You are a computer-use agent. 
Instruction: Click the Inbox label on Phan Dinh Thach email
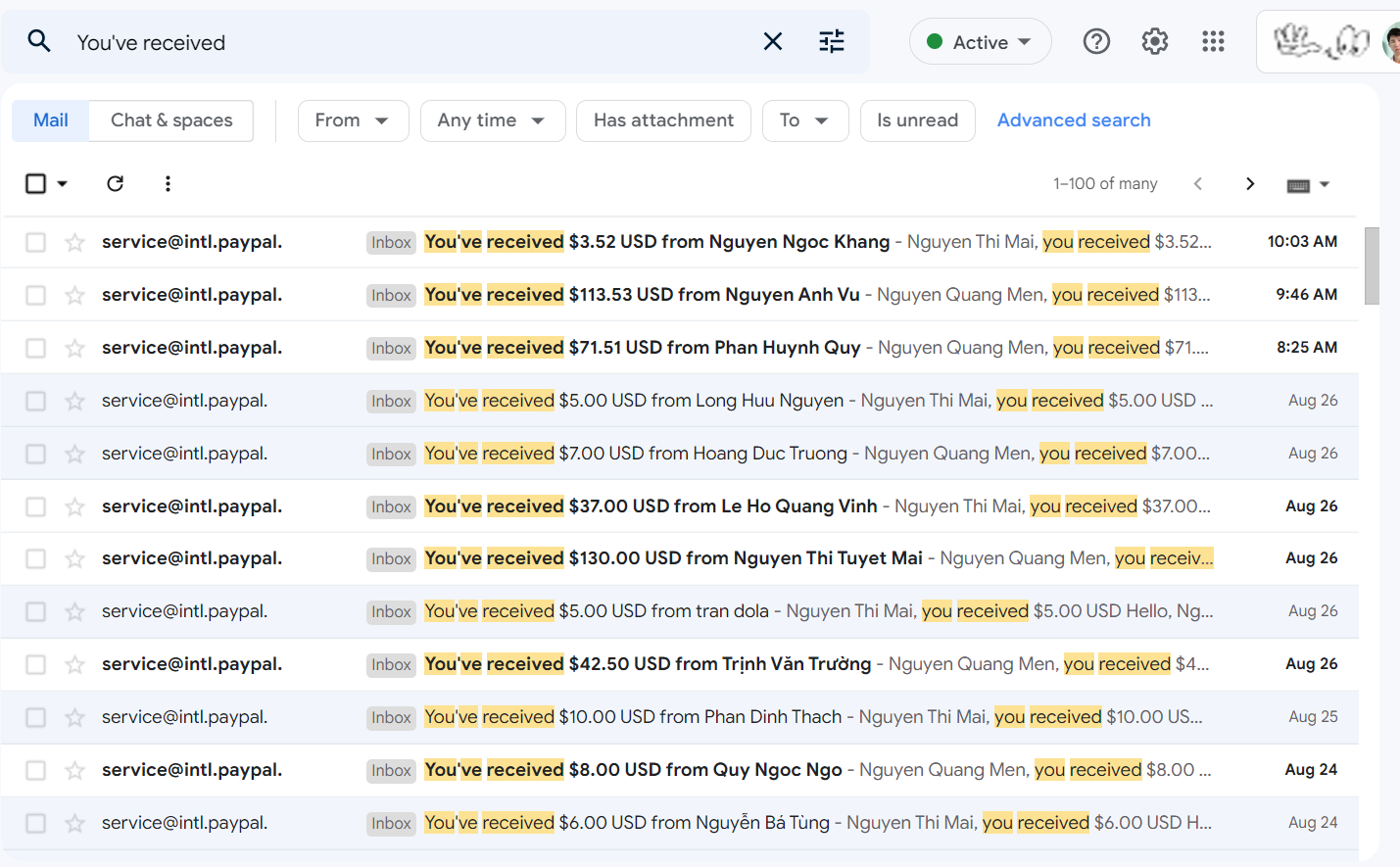point(391,717)
